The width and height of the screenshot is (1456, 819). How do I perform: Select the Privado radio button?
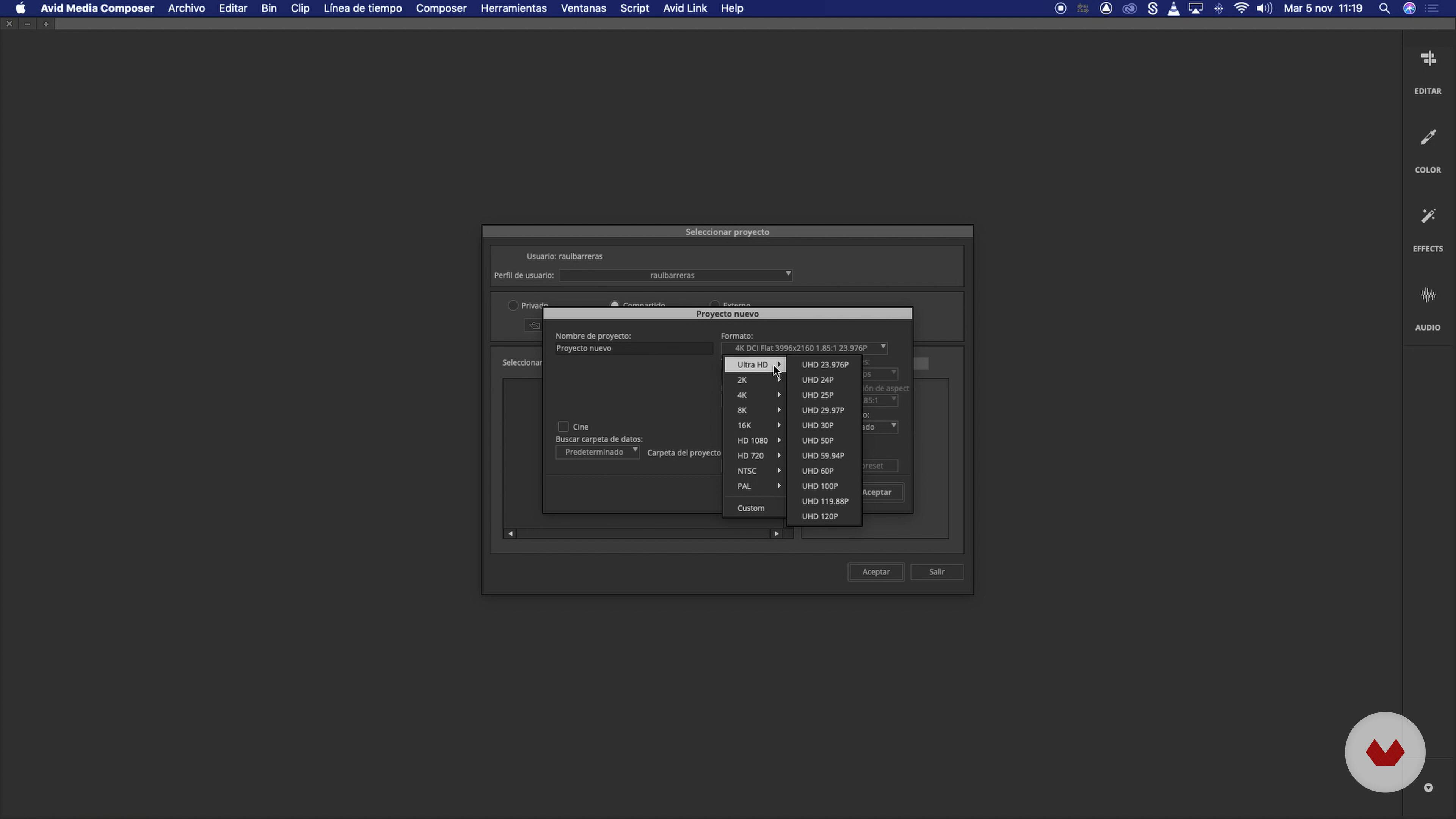click(x=513, y=305)
